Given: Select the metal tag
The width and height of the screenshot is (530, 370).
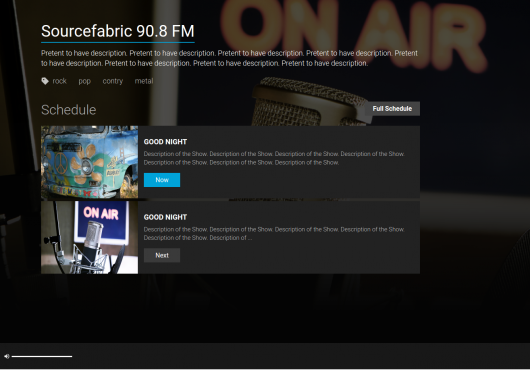Looking at the screenshot, I should pos(144,81).
